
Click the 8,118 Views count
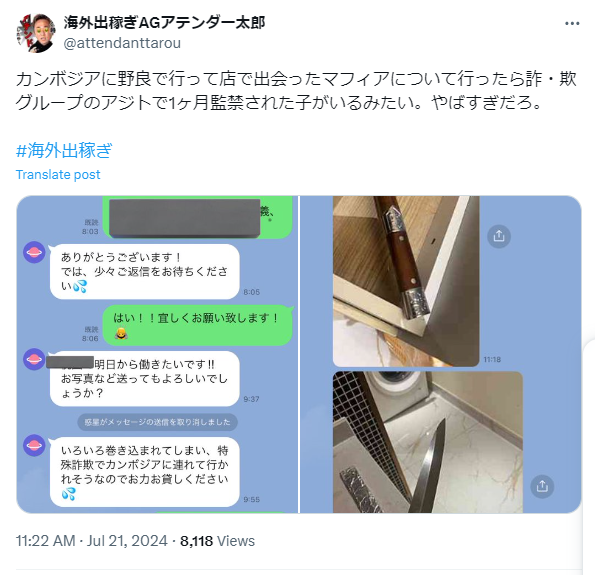point(217,540)
